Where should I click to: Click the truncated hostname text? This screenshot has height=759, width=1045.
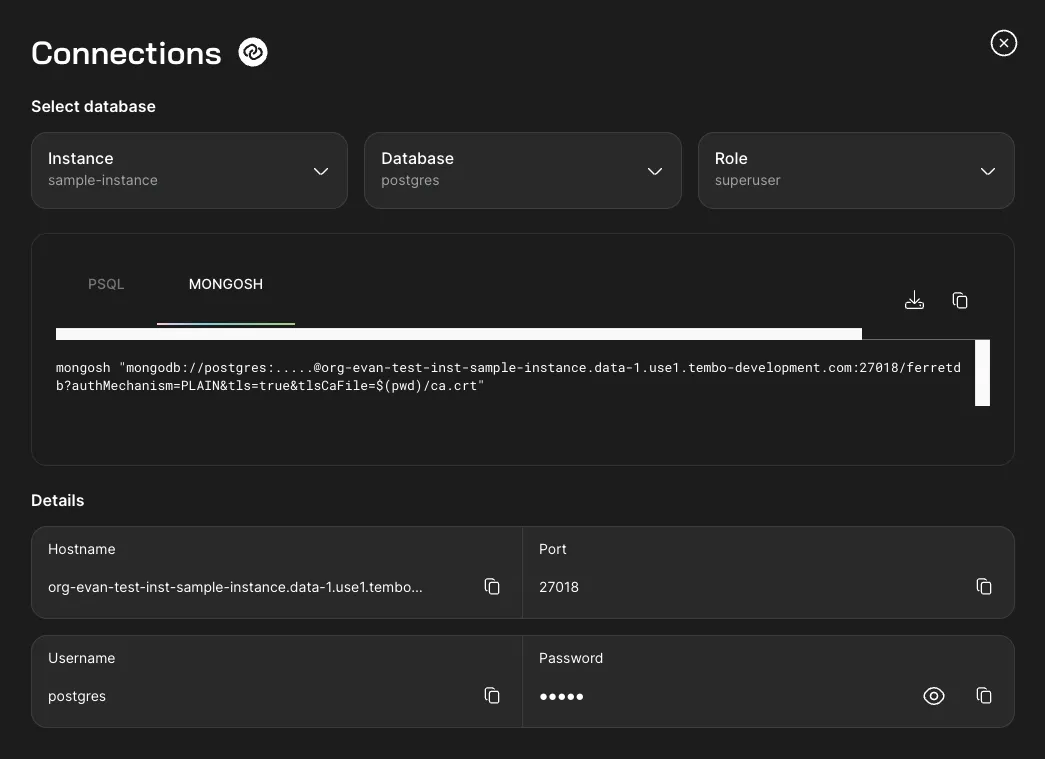click(235, 587)
